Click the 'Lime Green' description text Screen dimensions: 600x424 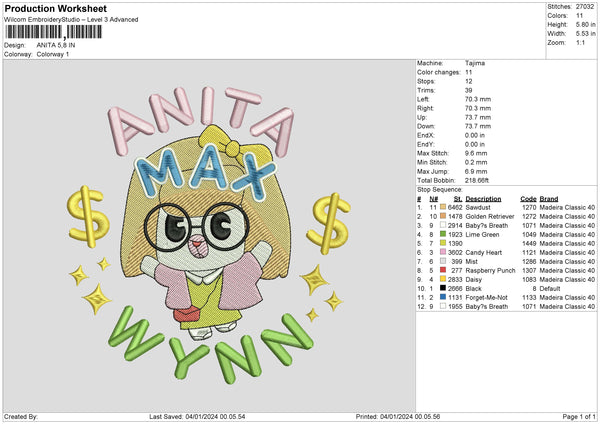click(482, 234)
